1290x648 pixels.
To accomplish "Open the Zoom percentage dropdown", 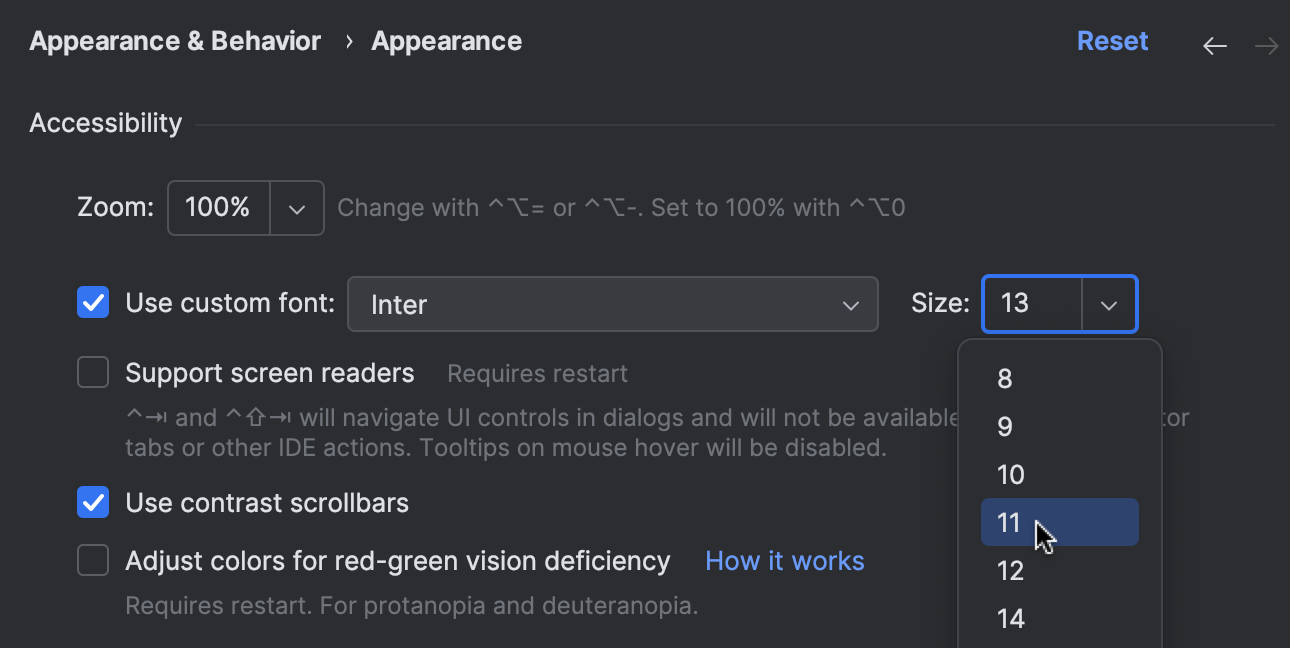I will pos(297,207).
